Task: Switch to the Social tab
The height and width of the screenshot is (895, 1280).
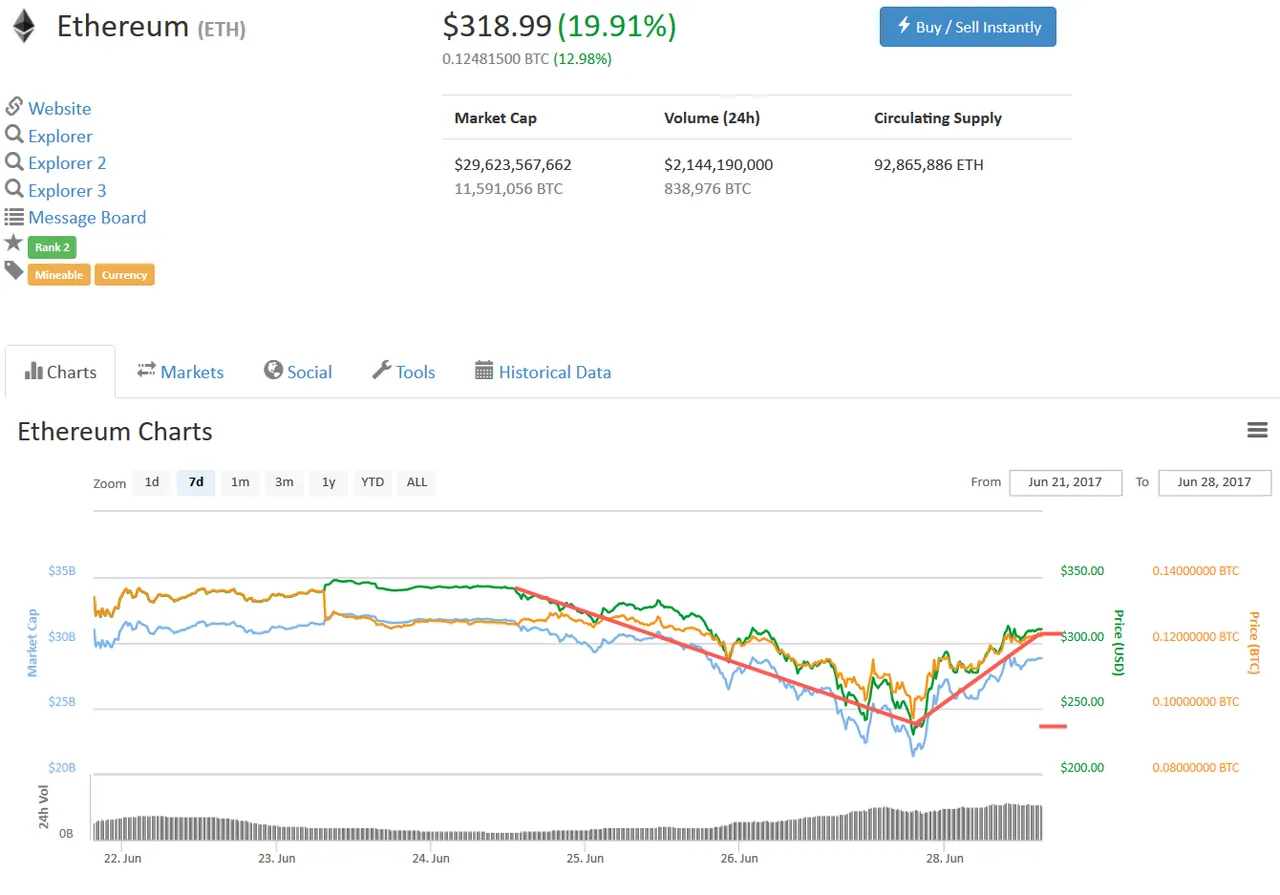Action: [x=298, y=372]
